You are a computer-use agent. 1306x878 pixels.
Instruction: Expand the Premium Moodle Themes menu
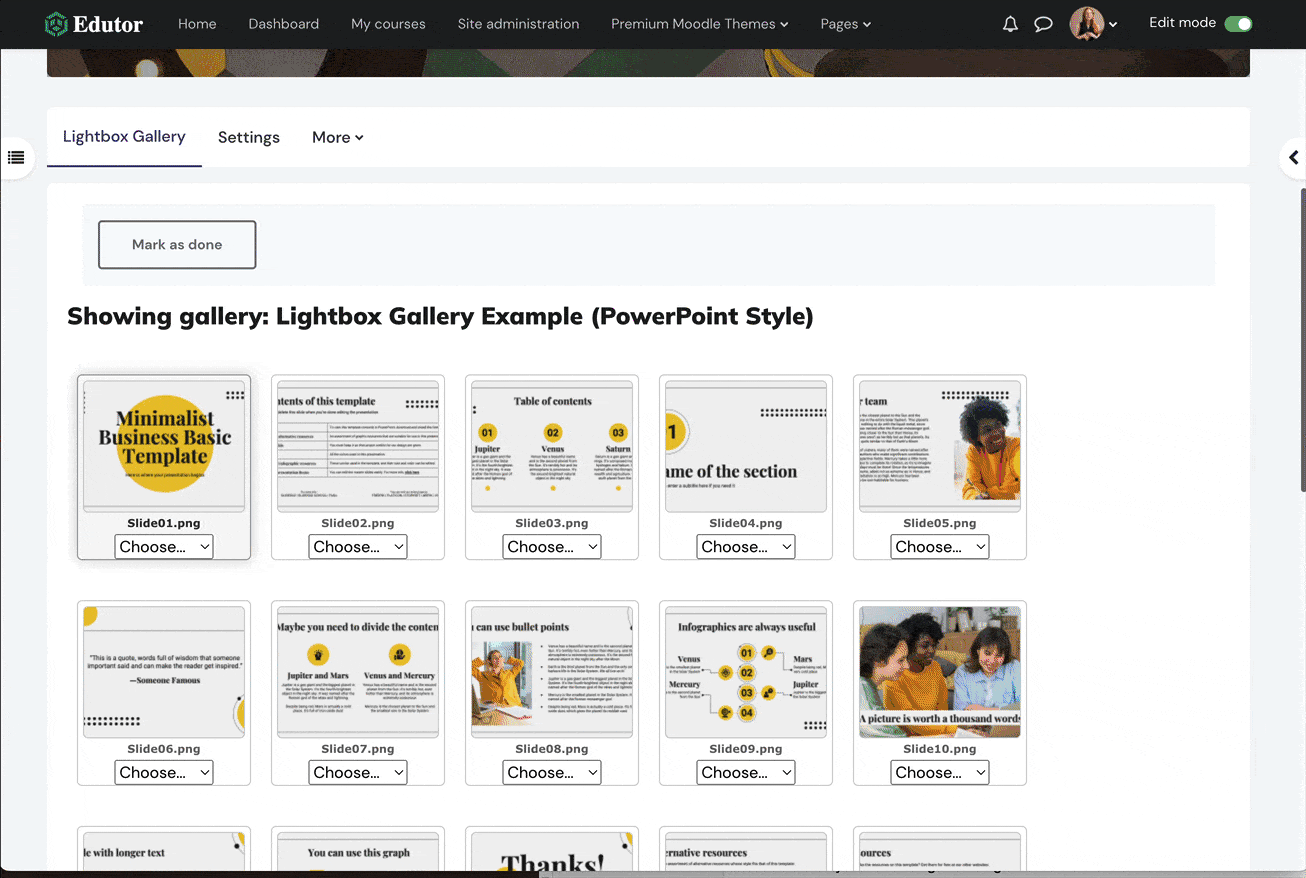coord(699,24)
